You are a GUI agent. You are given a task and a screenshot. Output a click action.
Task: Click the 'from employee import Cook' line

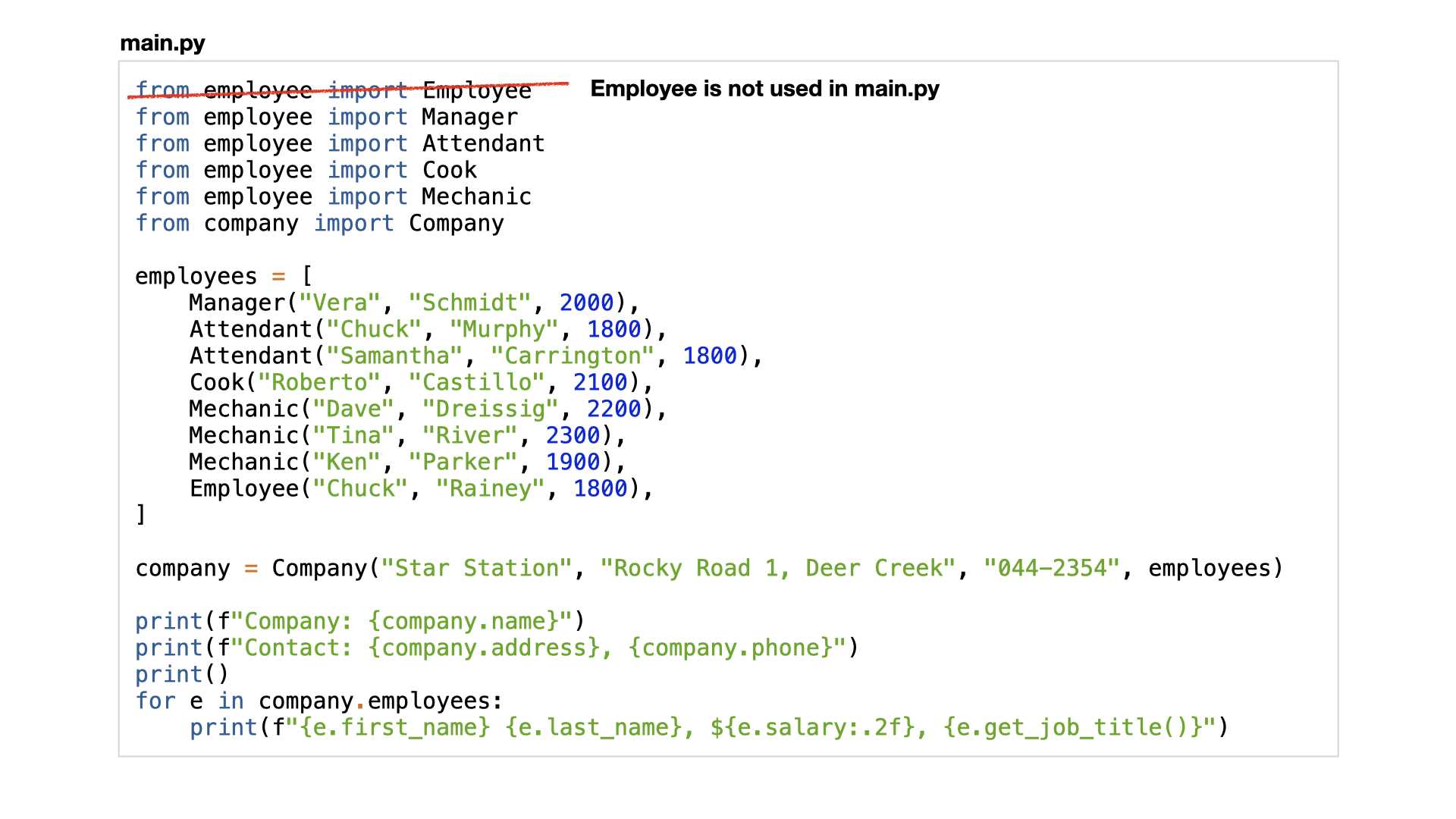306,170
